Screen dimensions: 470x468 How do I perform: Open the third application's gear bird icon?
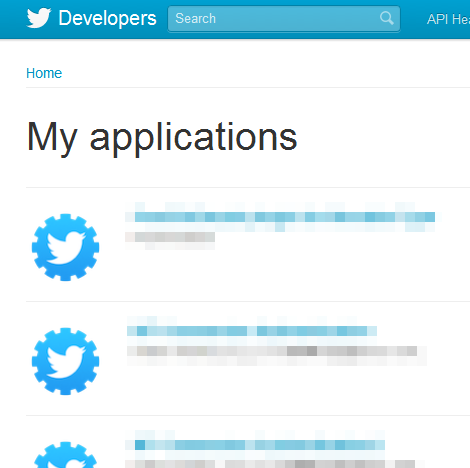tap(65, 455)
